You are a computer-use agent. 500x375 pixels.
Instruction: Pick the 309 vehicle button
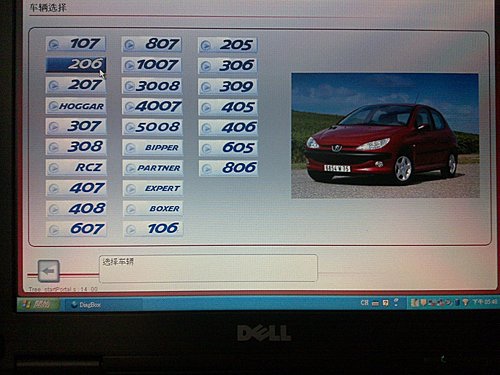tap(228, 87)
